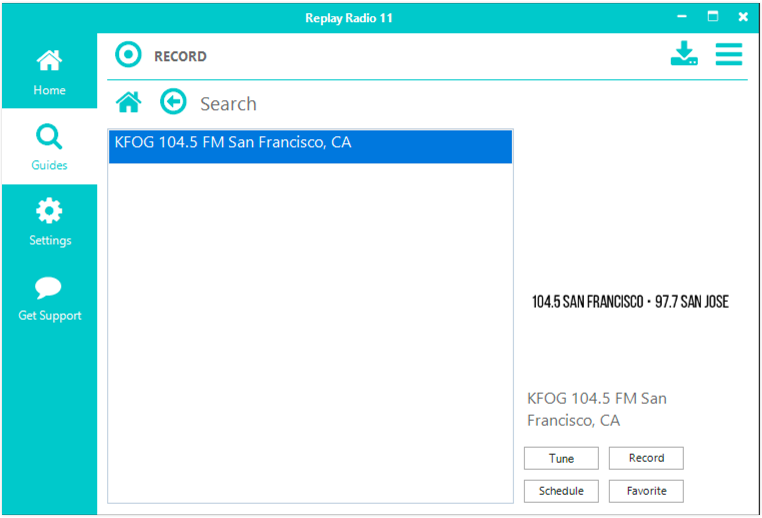Minimize the Replay Radio window
The height and width of the screenshot is (518, 762).
(682, 17)
